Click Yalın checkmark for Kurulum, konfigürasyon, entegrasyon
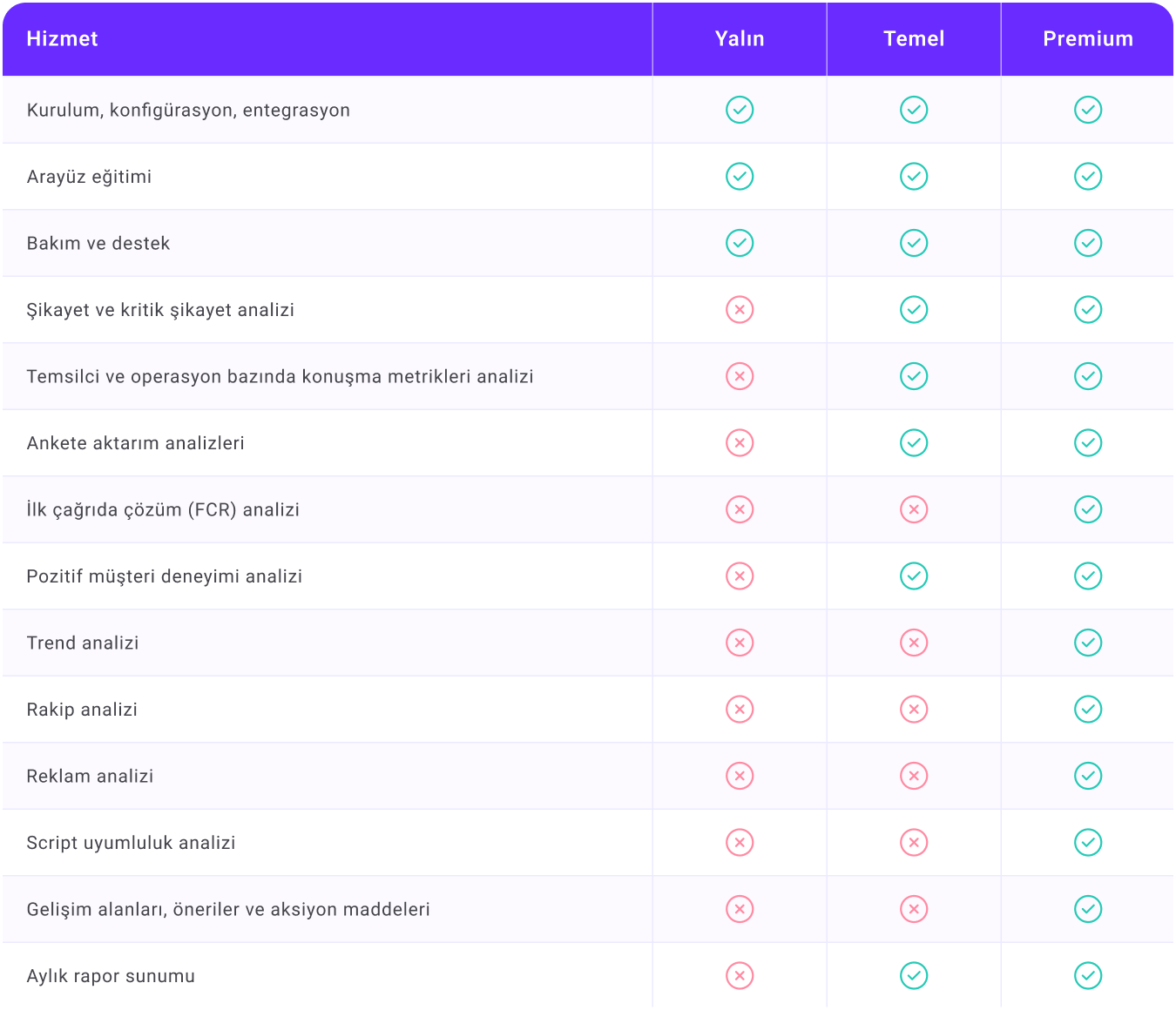This screenshot has height=1010, width=1176. (x=740, y=110)
